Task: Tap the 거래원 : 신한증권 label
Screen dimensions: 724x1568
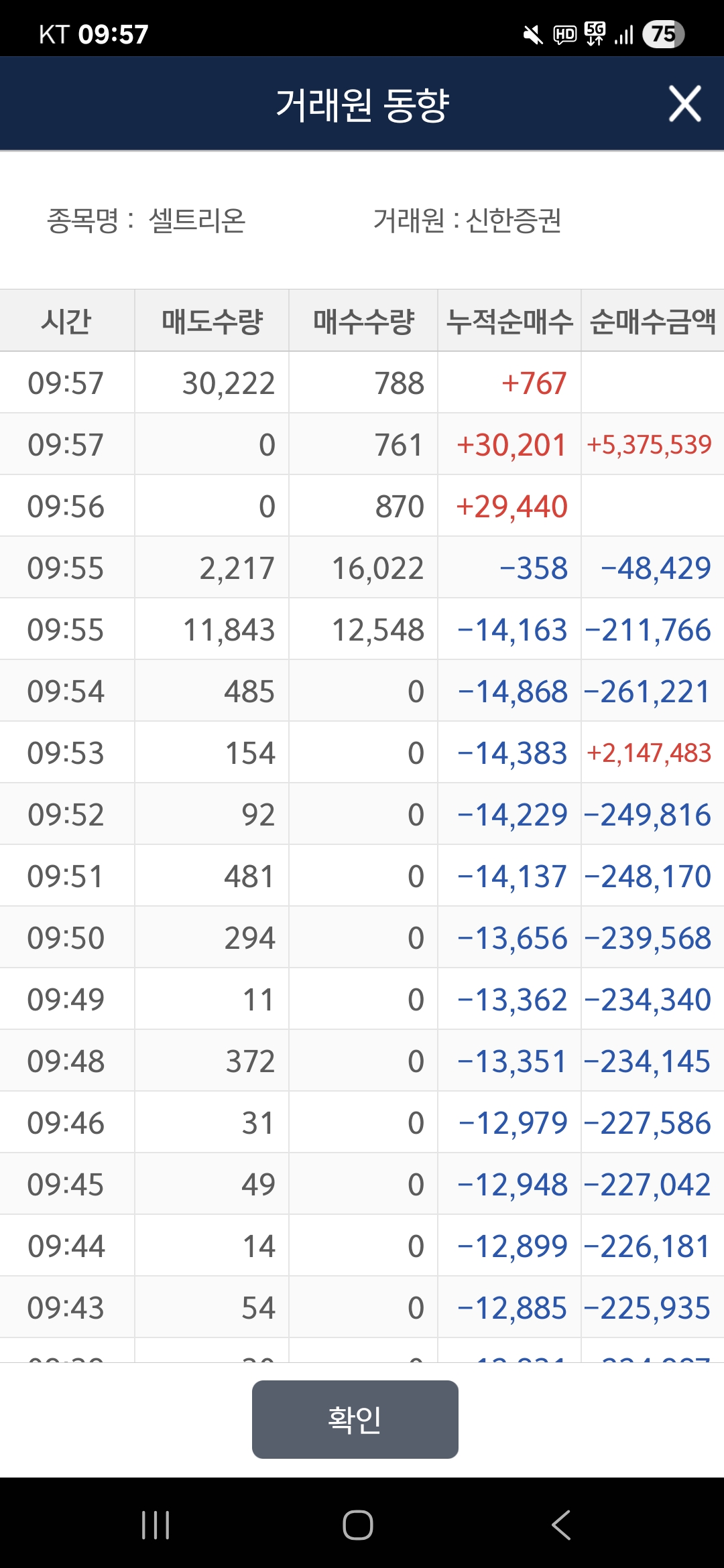Action: [x=467, y=220]
